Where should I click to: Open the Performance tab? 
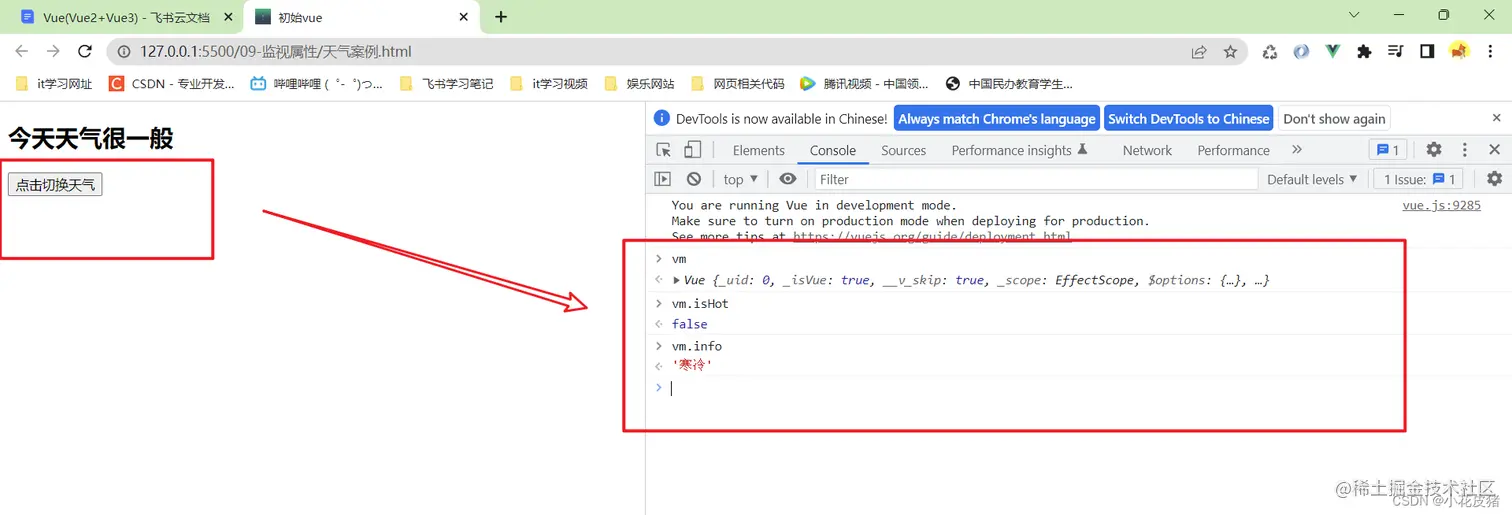(1233, 150)
